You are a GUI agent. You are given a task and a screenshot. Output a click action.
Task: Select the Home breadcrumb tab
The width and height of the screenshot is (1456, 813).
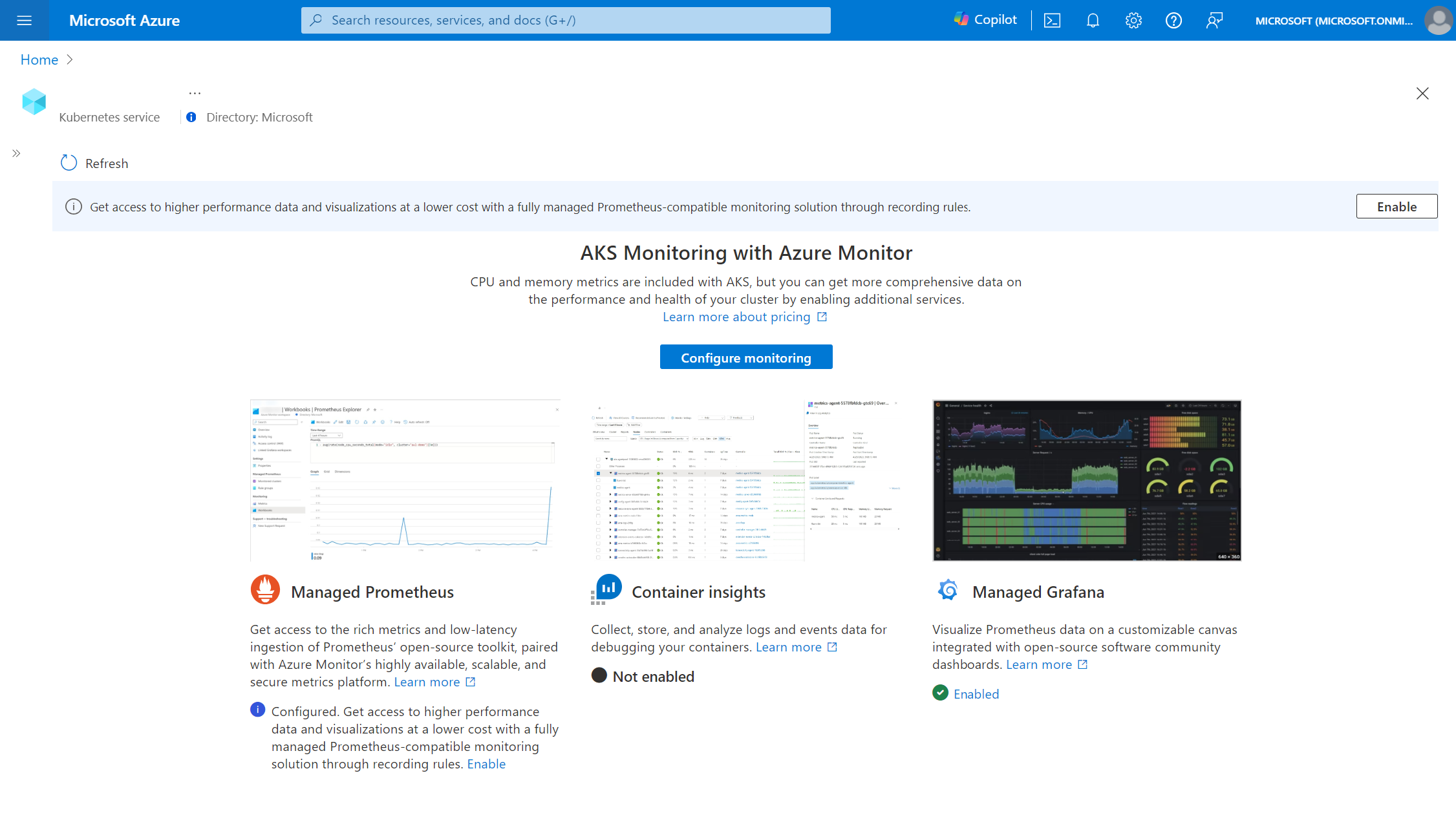click(37, 59)
